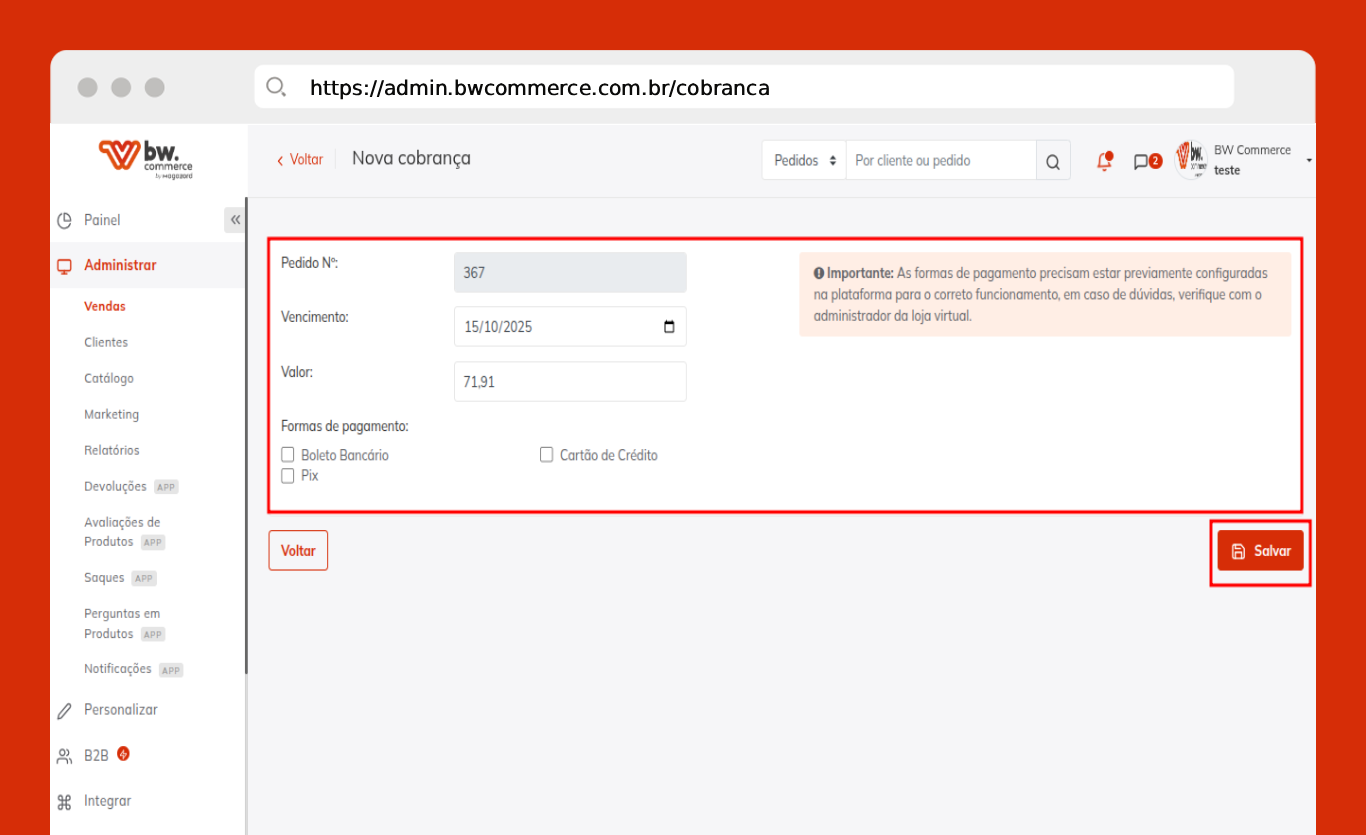The width and height of the screenshot is (1366, 835).
Task: Click the search magnifier icon
Action: [1053, 161]
